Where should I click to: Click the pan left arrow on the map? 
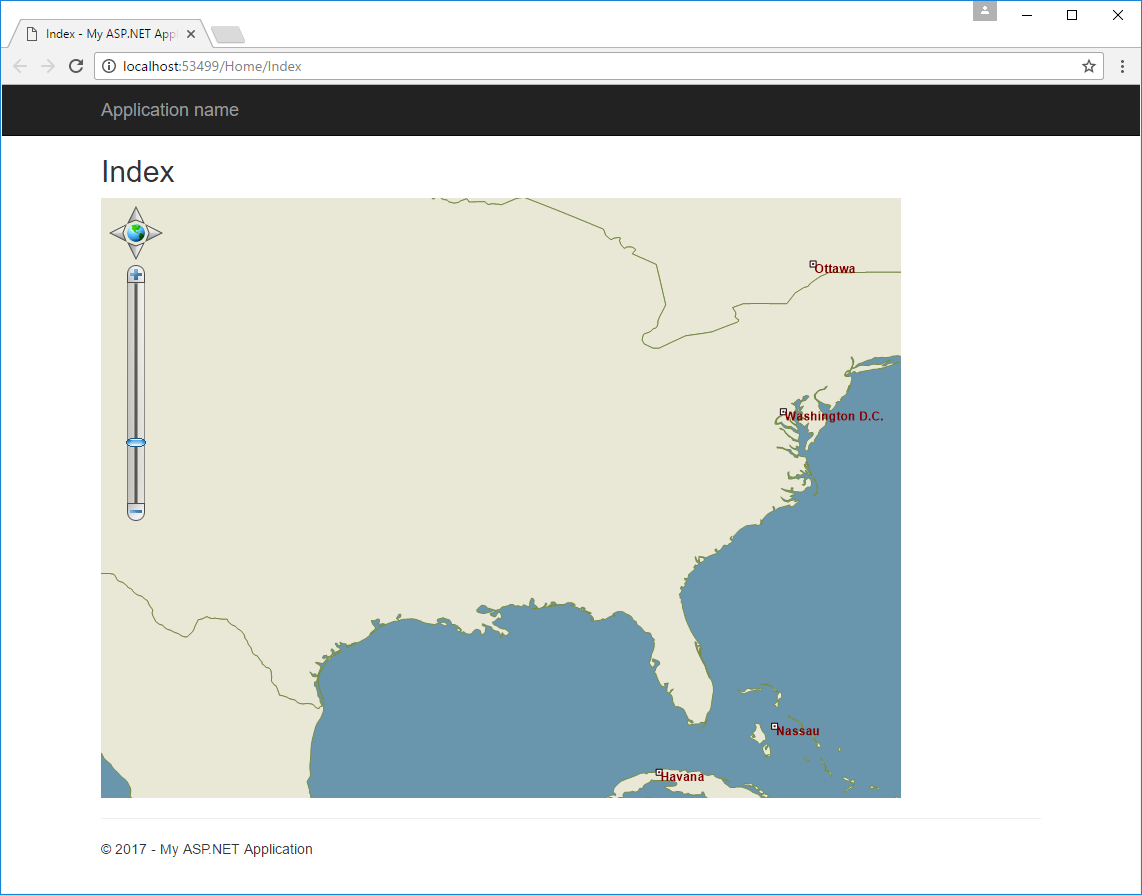(117, 233)
